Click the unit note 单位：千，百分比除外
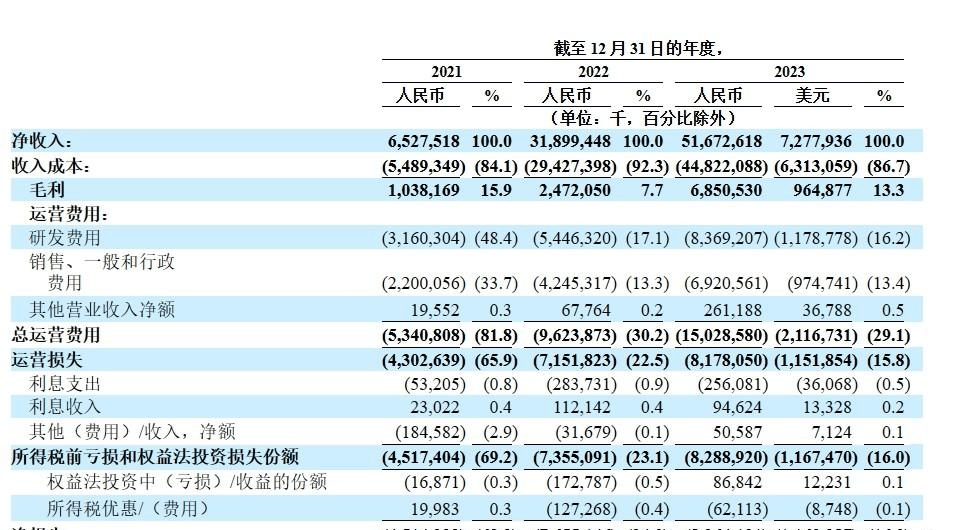The image size is (957, 530). click(643, 117)
